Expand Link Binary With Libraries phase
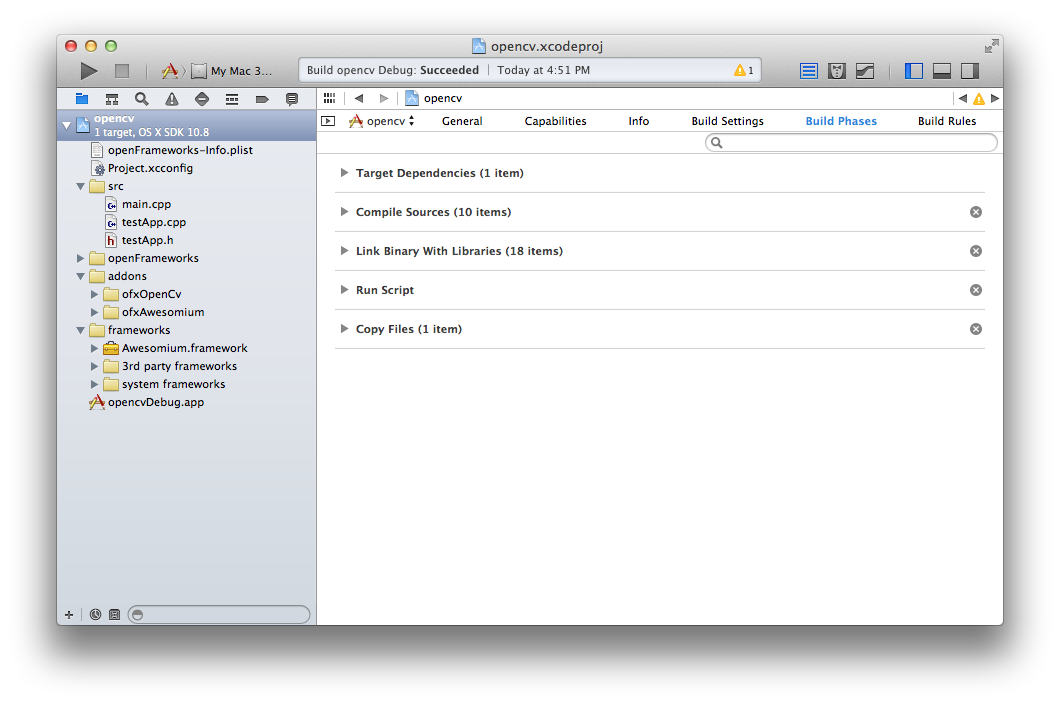1060x704 pixels. tap(344, 251)
